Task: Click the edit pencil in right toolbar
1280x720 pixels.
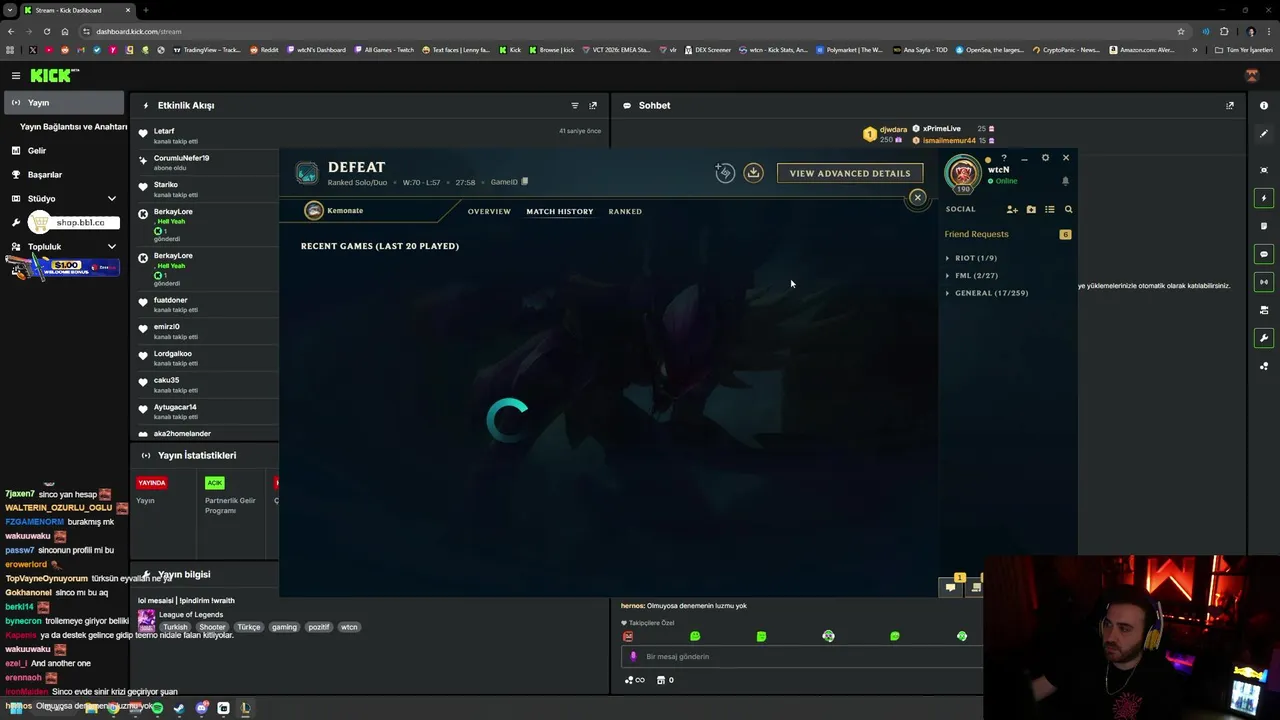Action: pyautogui.click(x=1264, y=134)
